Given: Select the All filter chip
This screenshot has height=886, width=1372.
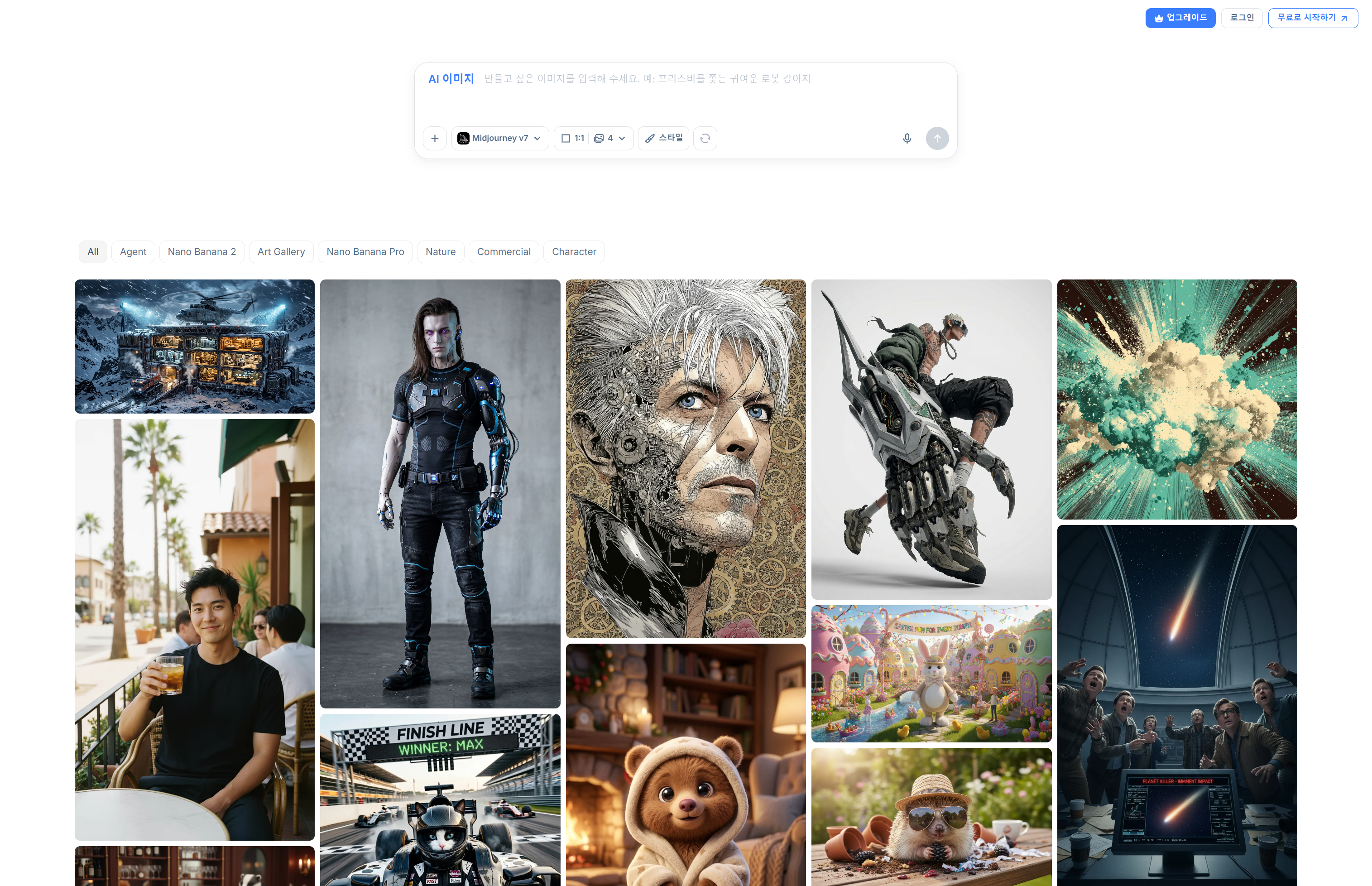Looking at the screenshot, I should click(92, 252).
